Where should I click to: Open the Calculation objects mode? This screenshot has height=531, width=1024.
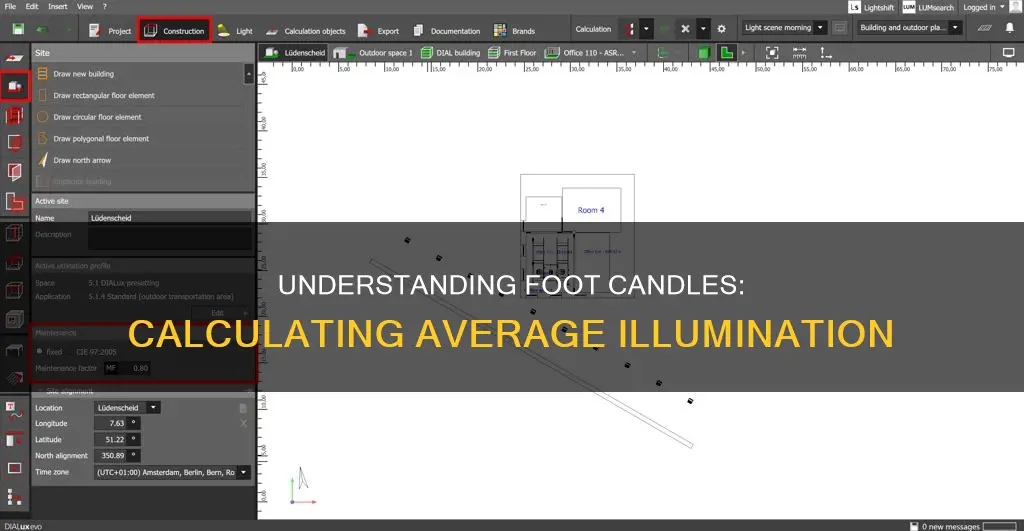[x=306, y=31]
